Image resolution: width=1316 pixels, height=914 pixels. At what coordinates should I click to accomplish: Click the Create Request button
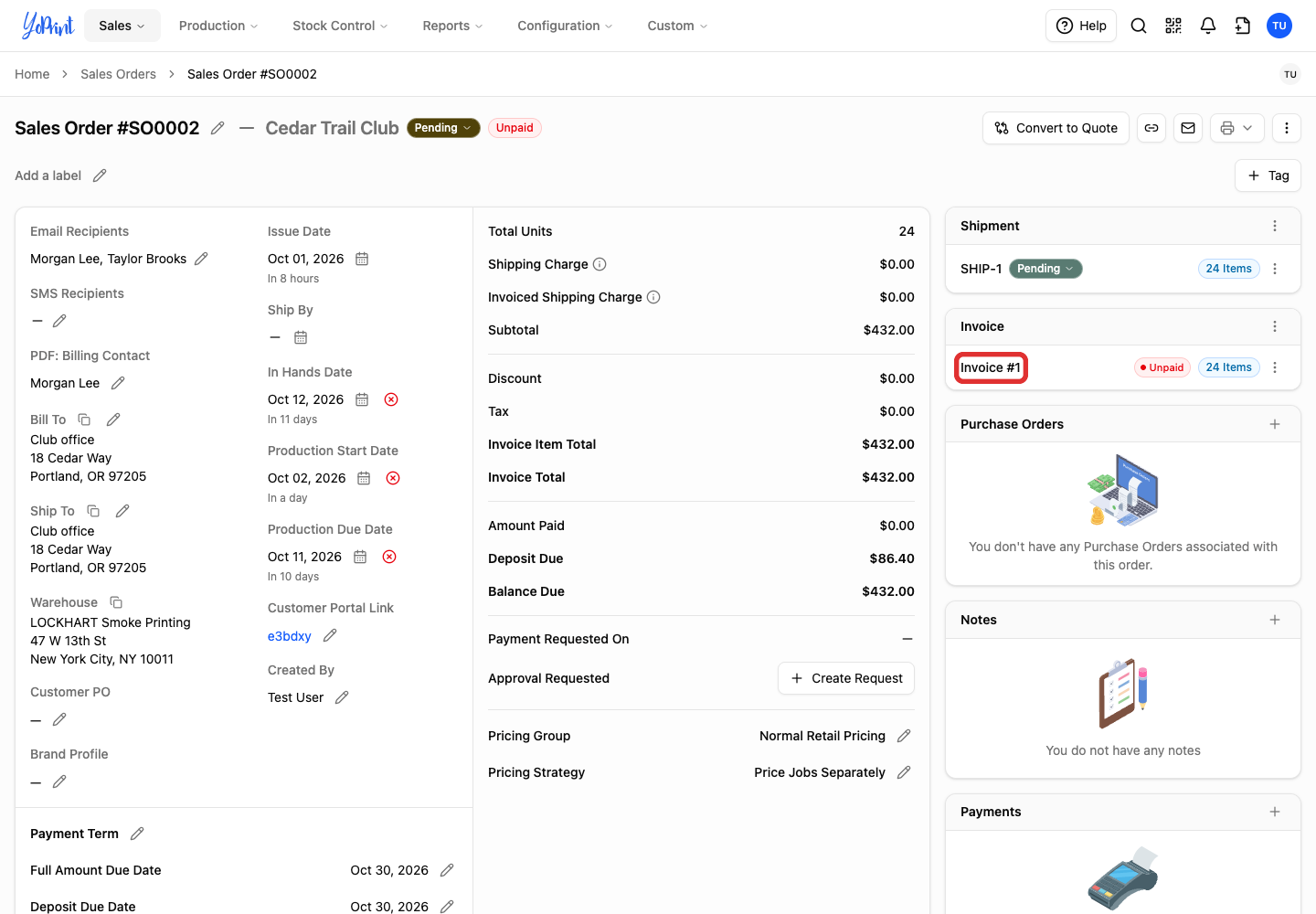pyautogui.click(x=846, y=678)
